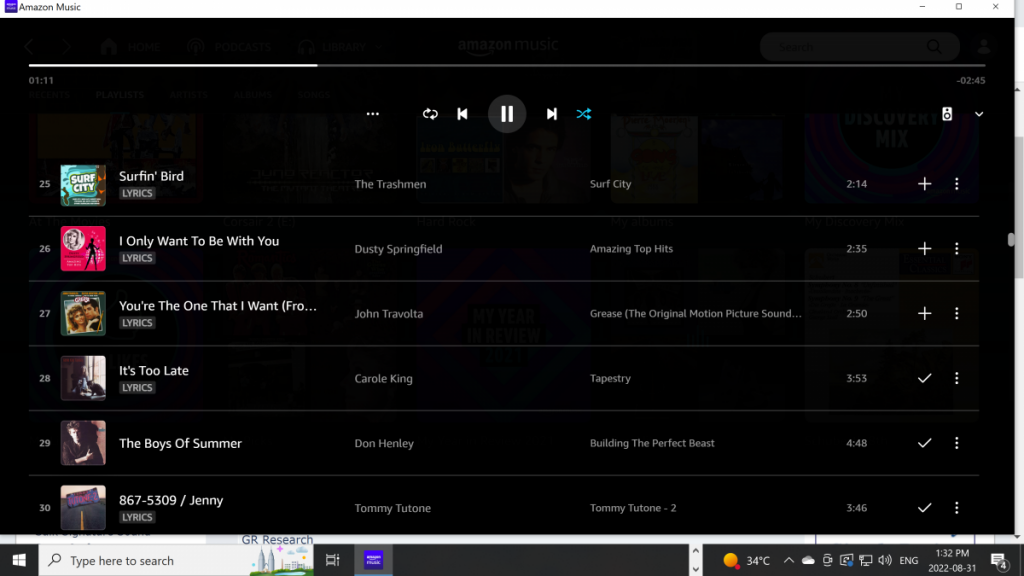Open artist Carole King
1024x576 pixels.
(x=383, y=378)
